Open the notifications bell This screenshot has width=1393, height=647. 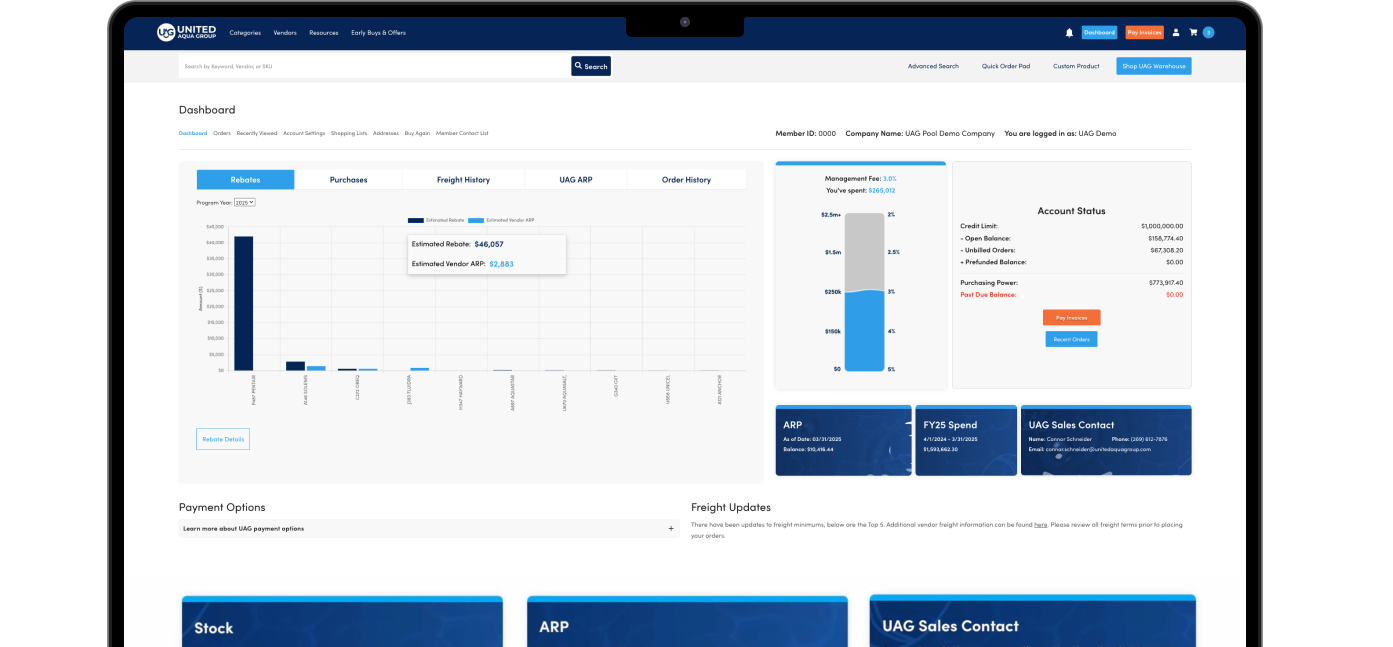[1069, 32]
